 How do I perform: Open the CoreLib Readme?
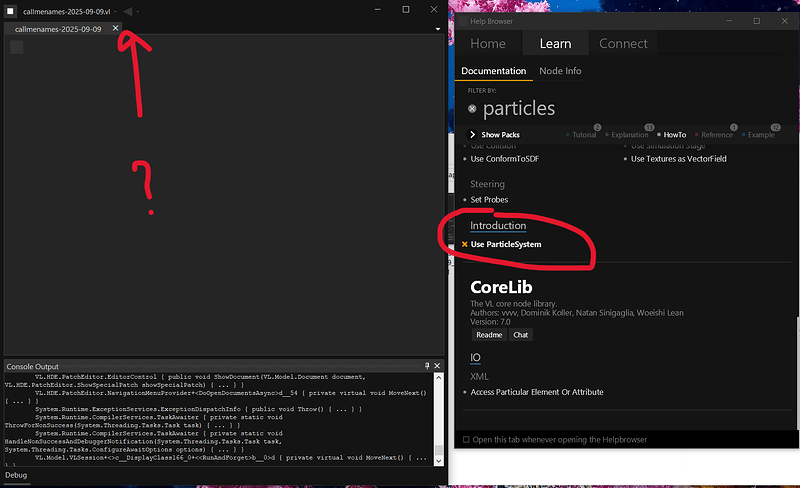[489, 335]
